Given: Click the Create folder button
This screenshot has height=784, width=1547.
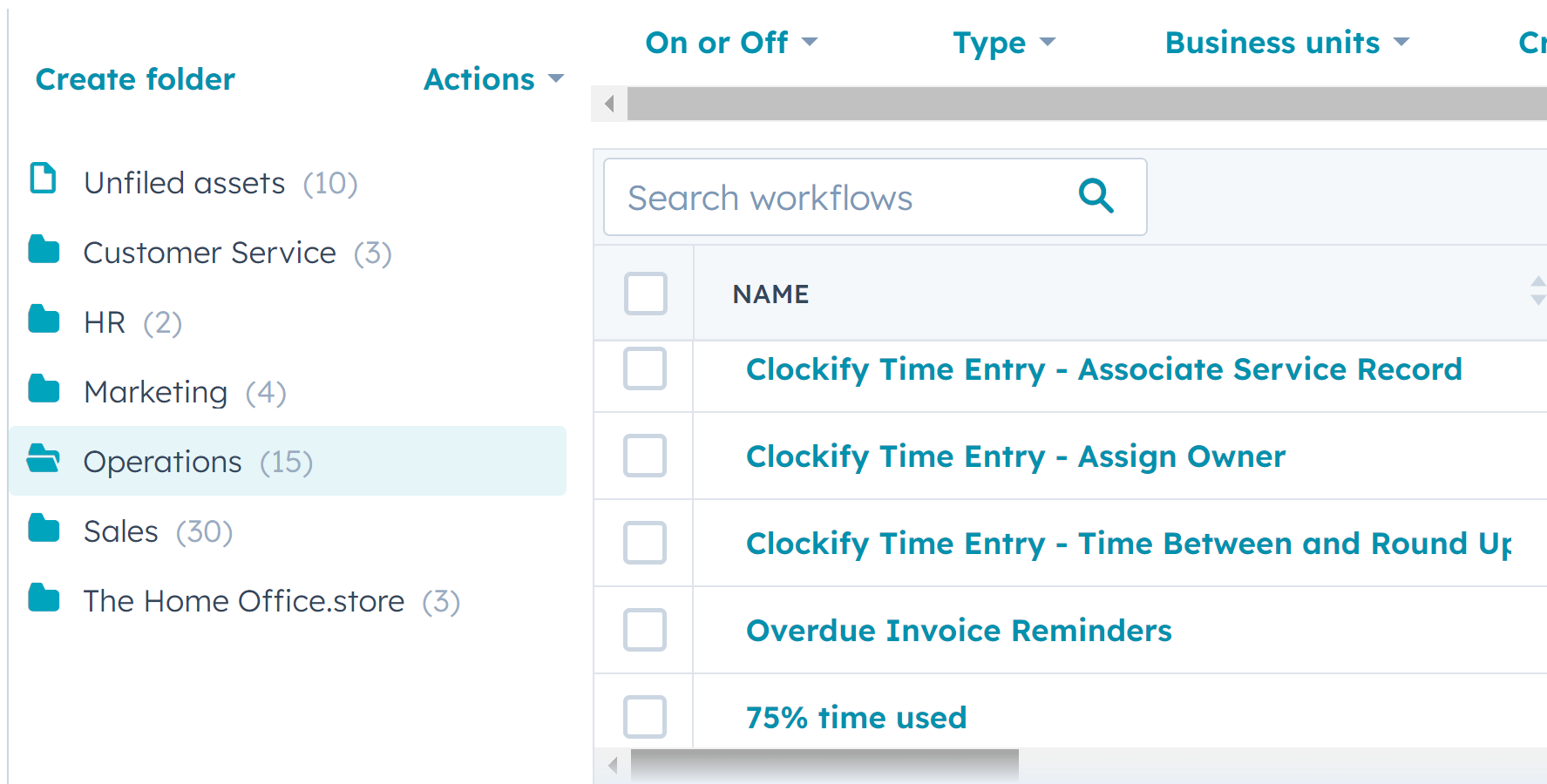Looking at the screenshot, I should [135, 79].
